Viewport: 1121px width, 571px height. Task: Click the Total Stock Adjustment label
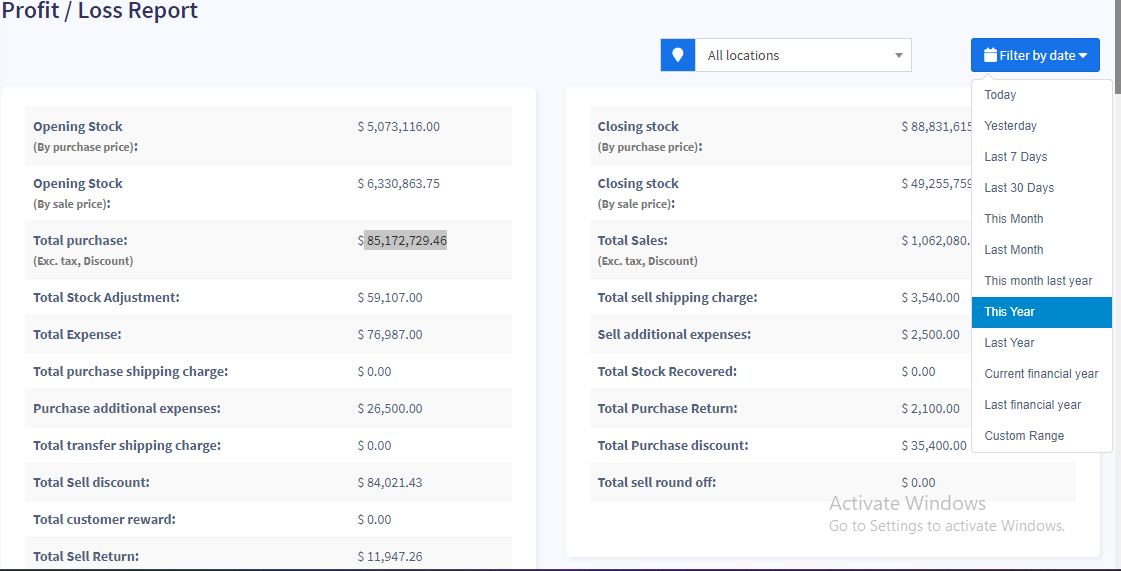pyautogui.click(x=107, y=297)
